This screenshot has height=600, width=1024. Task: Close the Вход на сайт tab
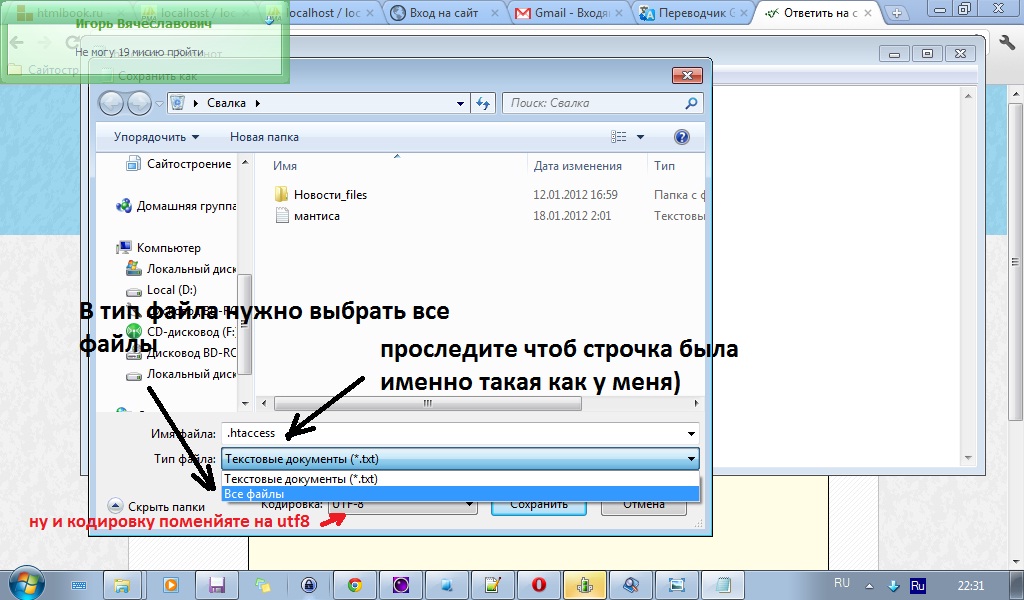click(494, 13)
